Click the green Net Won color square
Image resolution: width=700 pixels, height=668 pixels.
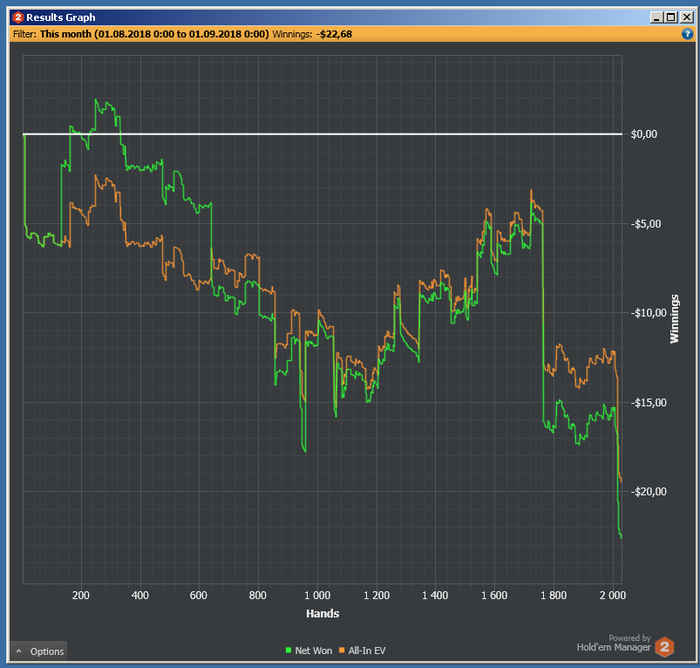(288, 650)
